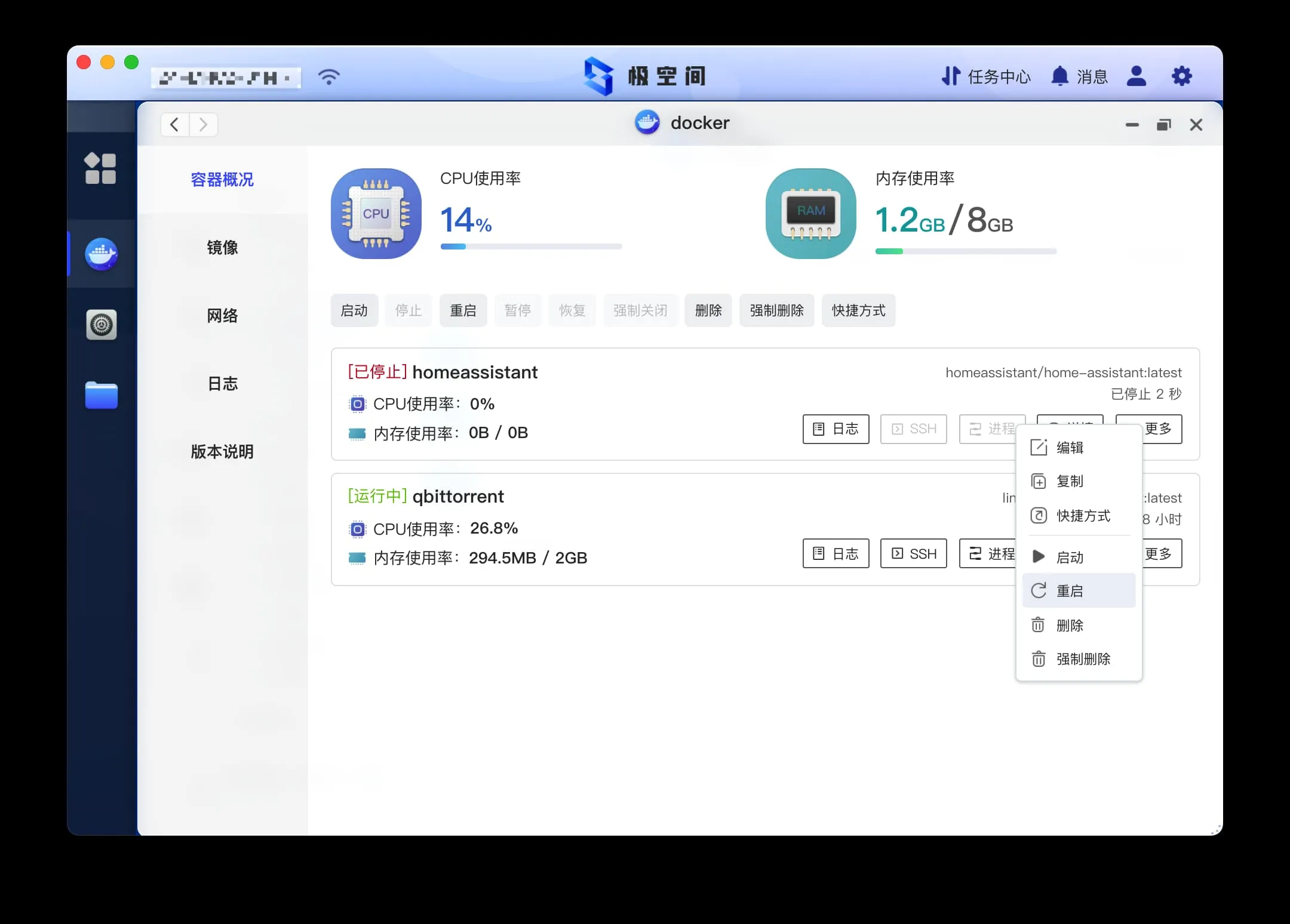Viewport: 1290px width, 924px height.
Task: Expand 更多 menu for homeassistant container
Action: click(x=1162, y=429)
